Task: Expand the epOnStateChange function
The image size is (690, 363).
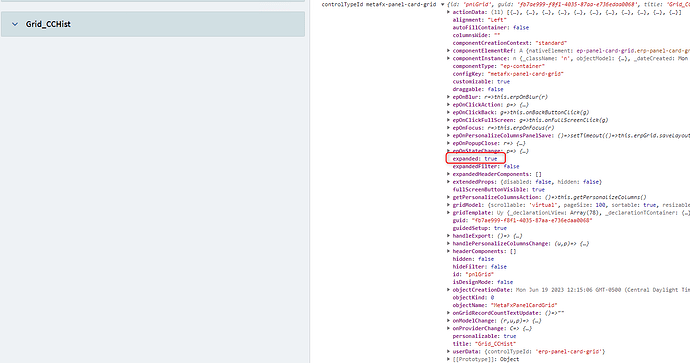Action: 448,151
